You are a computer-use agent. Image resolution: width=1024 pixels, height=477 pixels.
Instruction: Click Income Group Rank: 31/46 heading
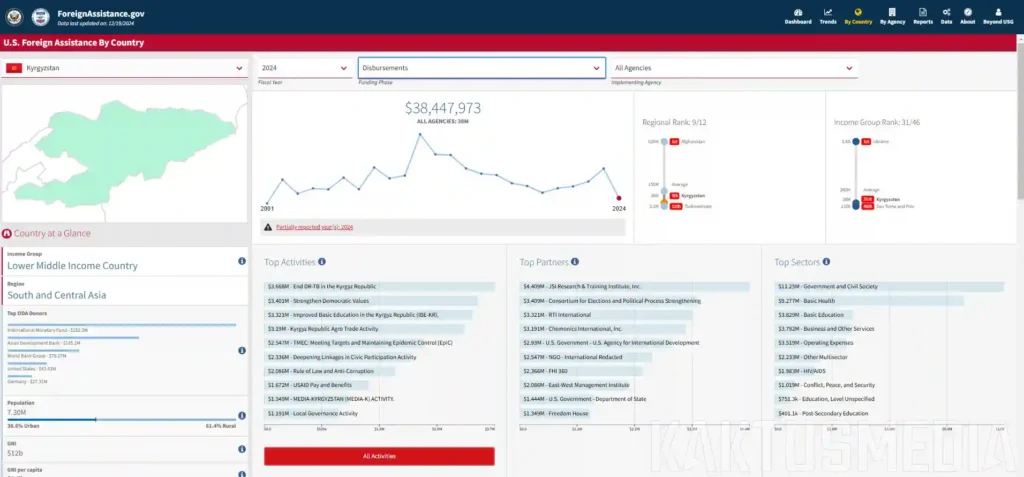(876, 122)
